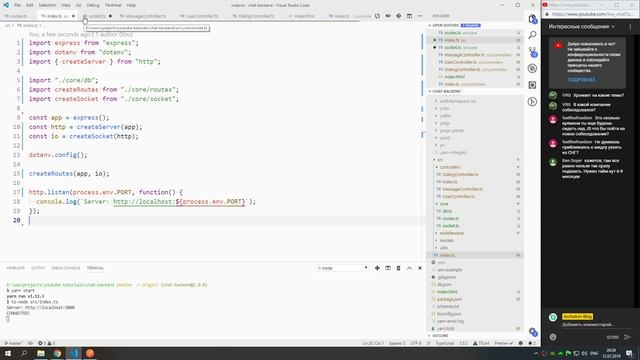This screenshot has width=640, height=360.
Task: Show errors and warnings in status bar
Action: 46,343
